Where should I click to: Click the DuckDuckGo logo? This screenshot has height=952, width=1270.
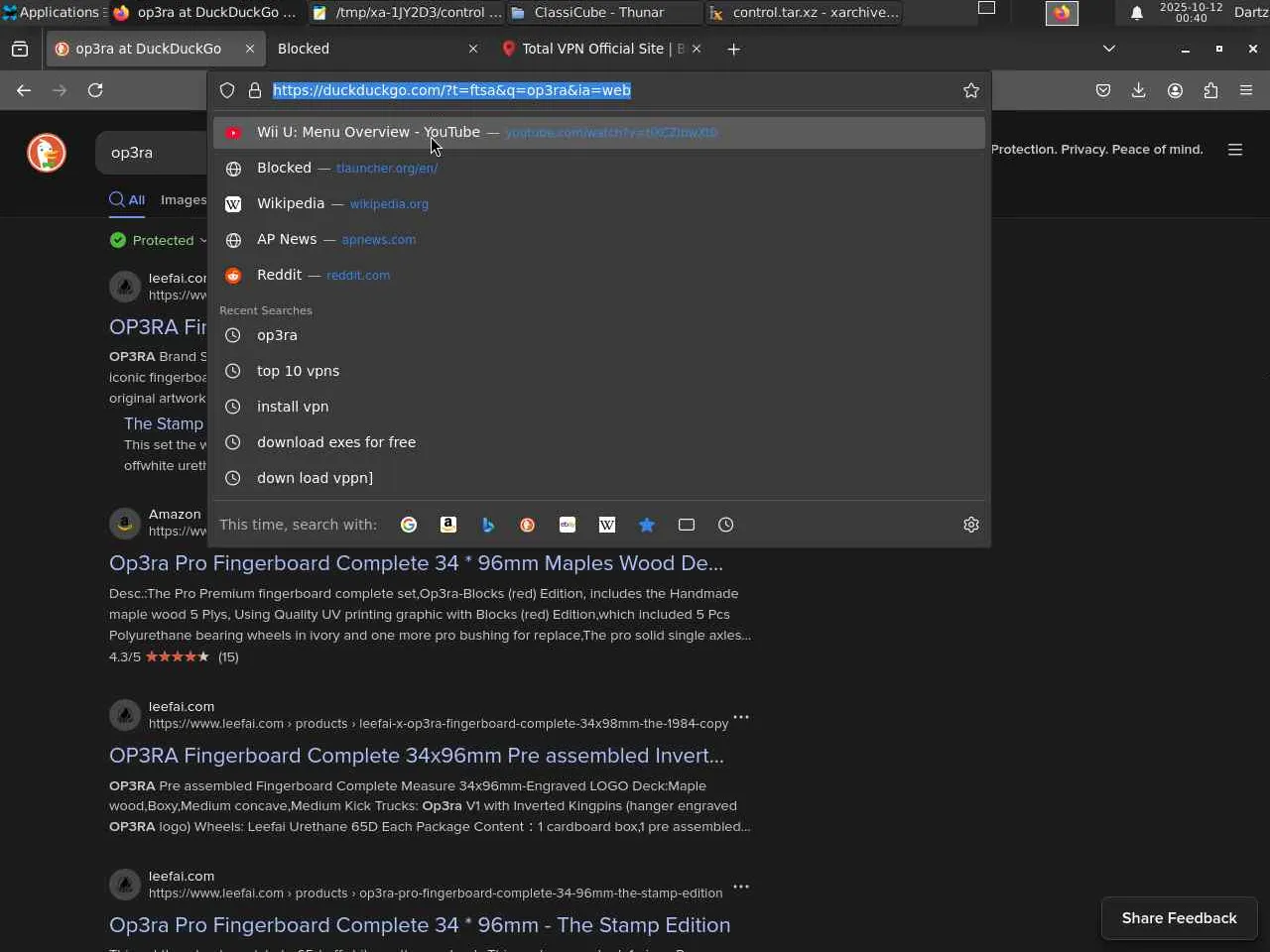pos(47,153)
